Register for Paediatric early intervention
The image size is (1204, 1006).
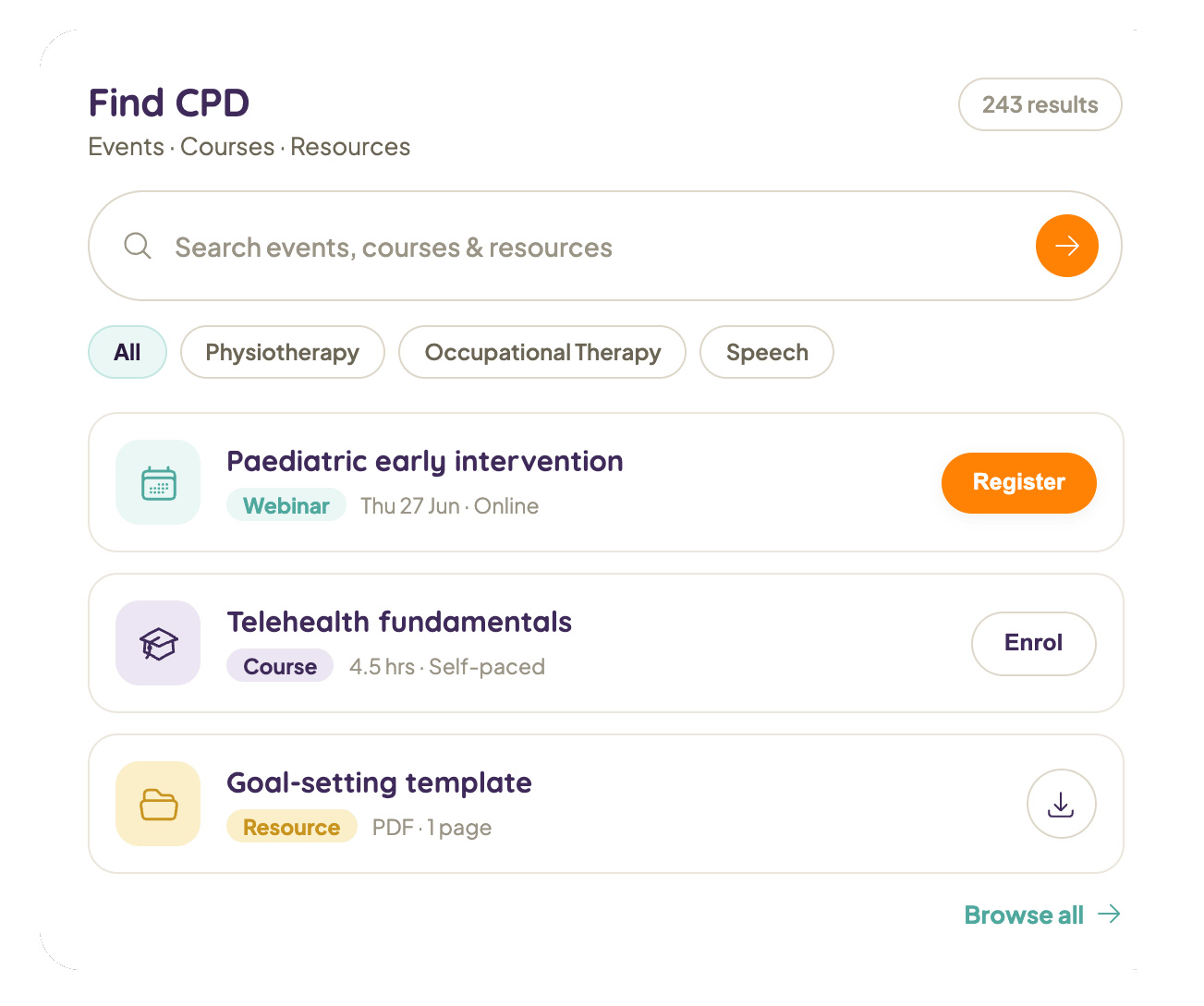1018,482
